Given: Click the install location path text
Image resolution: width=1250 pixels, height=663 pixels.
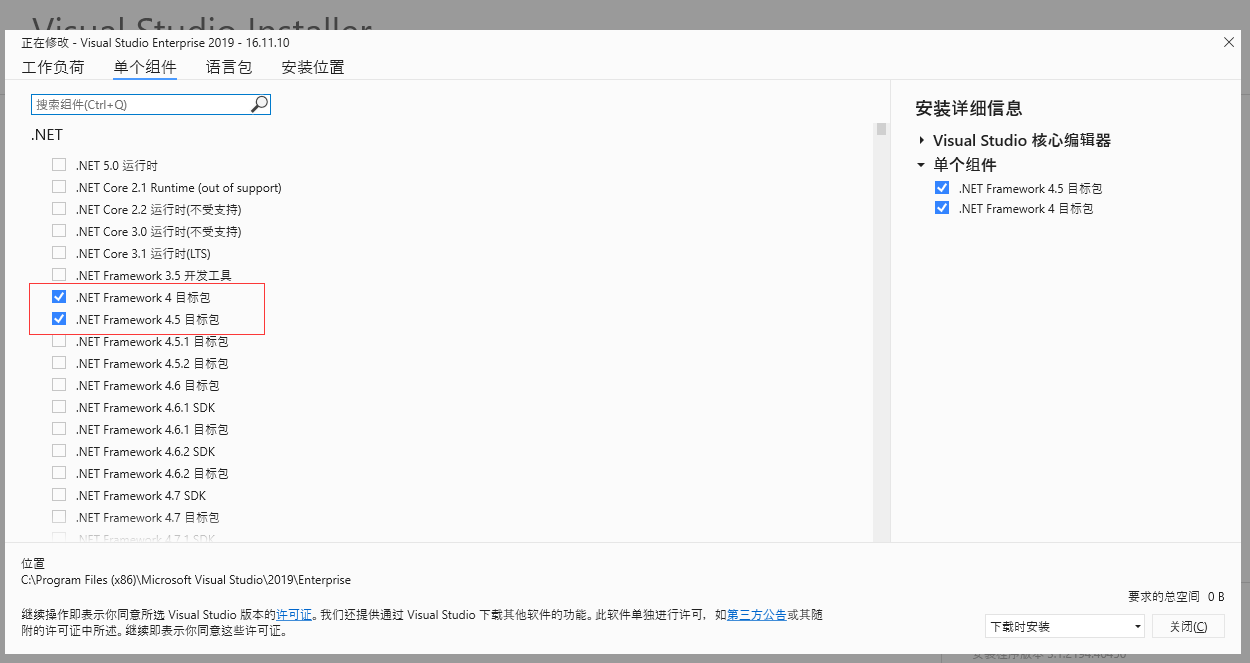Looking at the screenshot, I should (x=186, y=580).
